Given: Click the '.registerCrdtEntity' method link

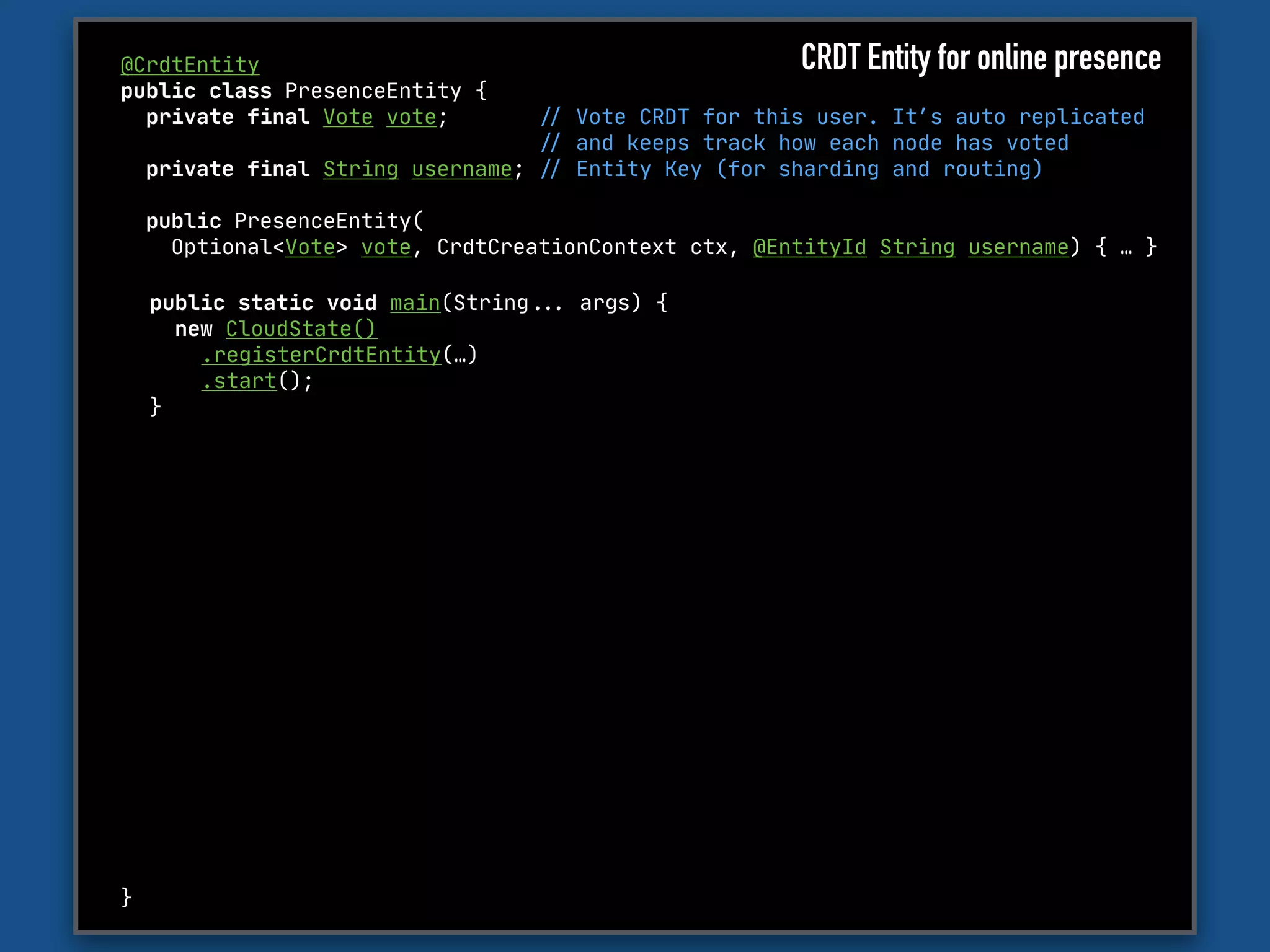Looking at the screenshot, I should point(321,355).
